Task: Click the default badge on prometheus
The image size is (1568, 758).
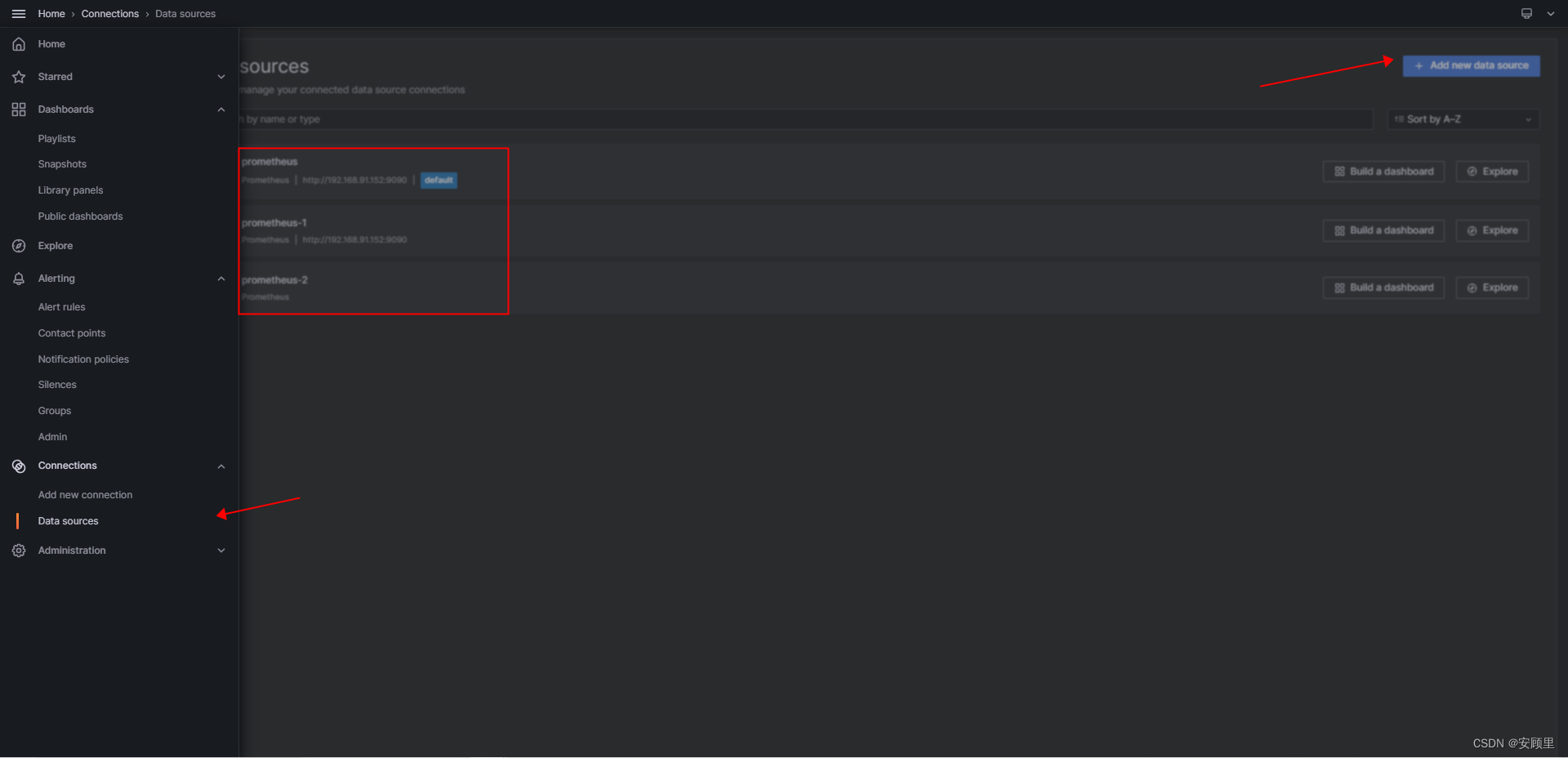Action: (x=439, y=181)
